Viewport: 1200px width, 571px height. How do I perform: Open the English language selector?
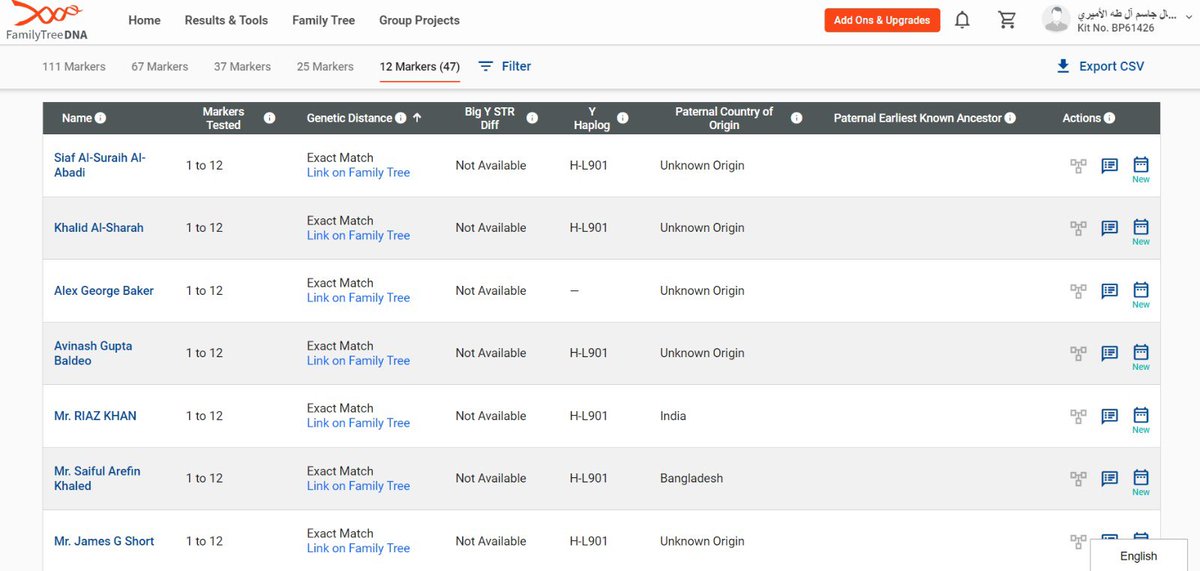[1139, 556]
